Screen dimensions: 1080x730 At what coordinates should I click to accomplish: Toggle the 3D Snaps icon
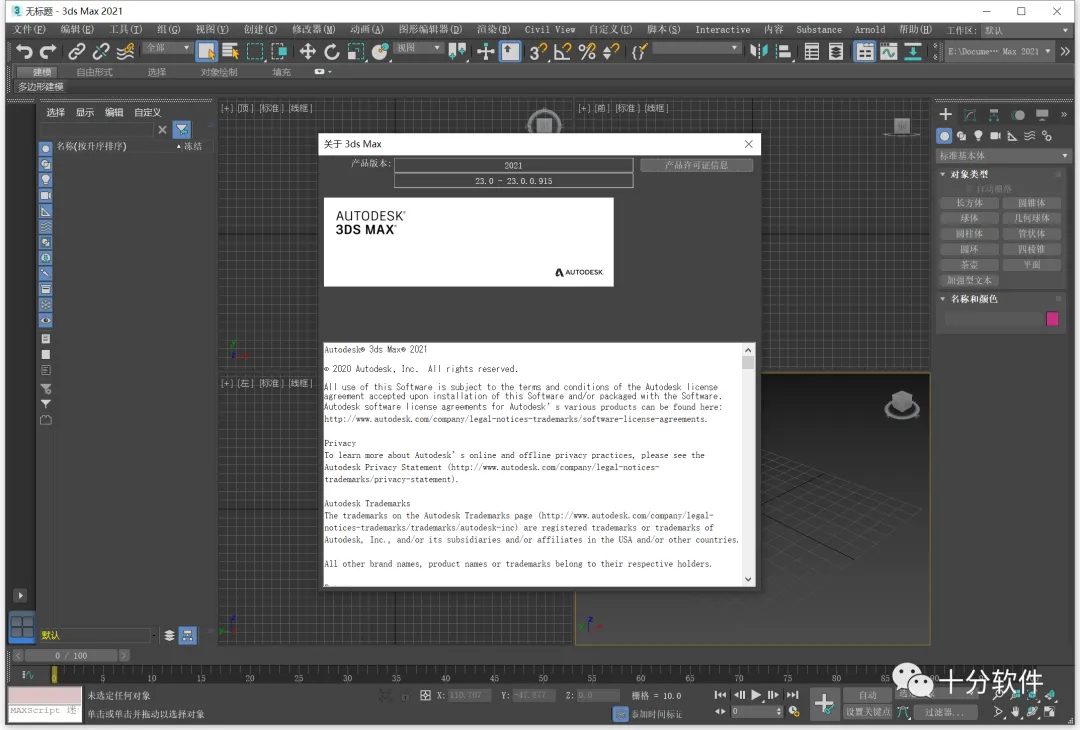(539, 52)
